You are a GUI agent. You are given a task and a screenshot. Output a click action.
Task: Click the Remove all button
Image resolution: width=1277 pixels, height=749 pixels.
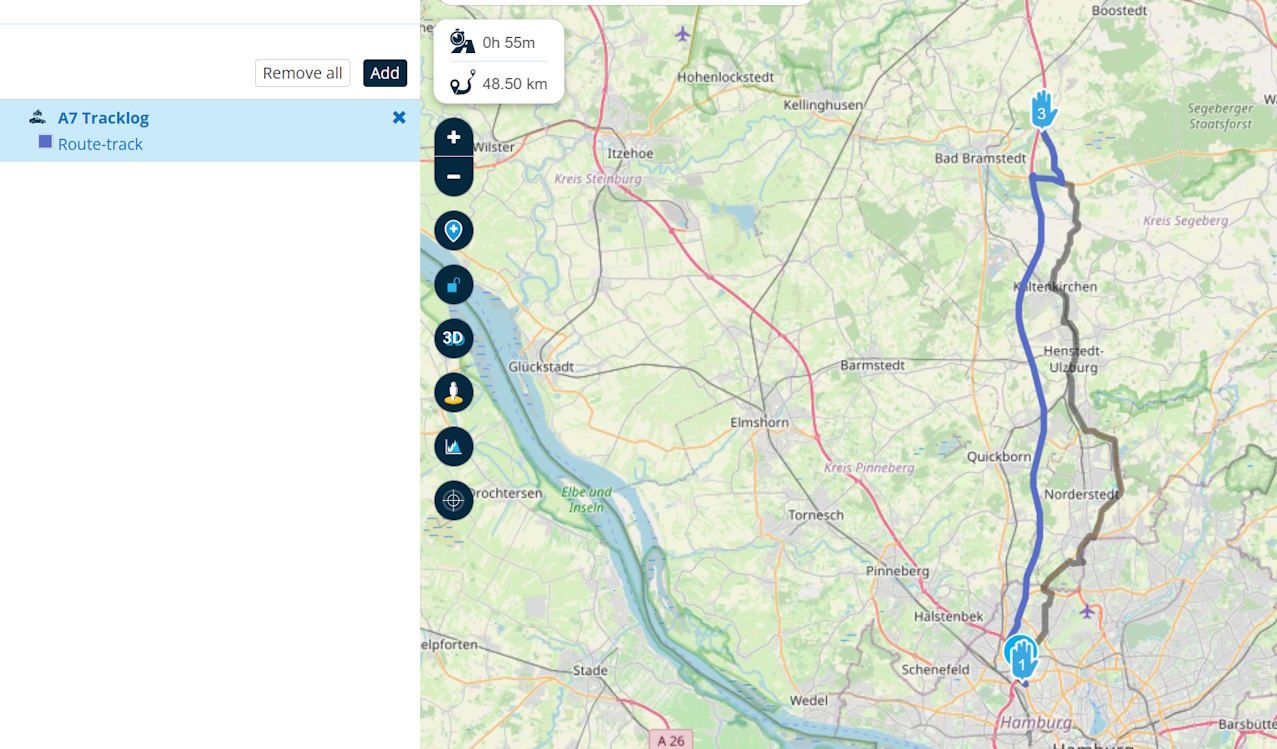pos(302,73)
